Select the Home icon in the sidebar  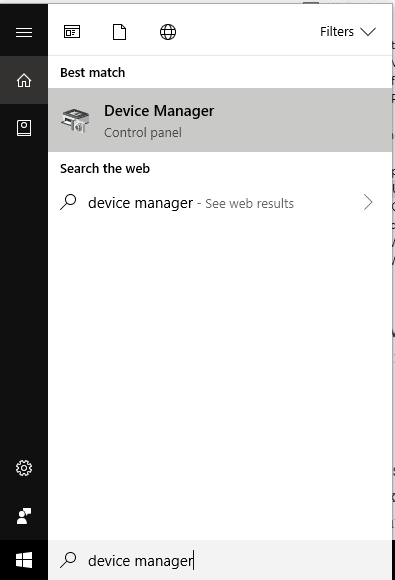[x=24, y=80]
